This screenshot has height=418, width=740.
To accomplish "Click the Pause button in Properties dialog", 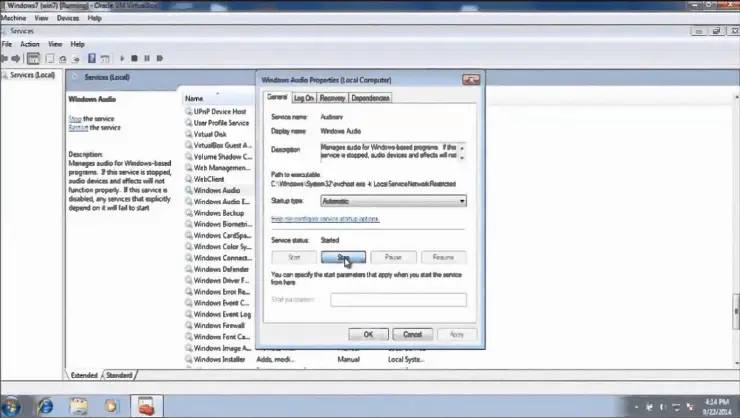I will 393,257.
